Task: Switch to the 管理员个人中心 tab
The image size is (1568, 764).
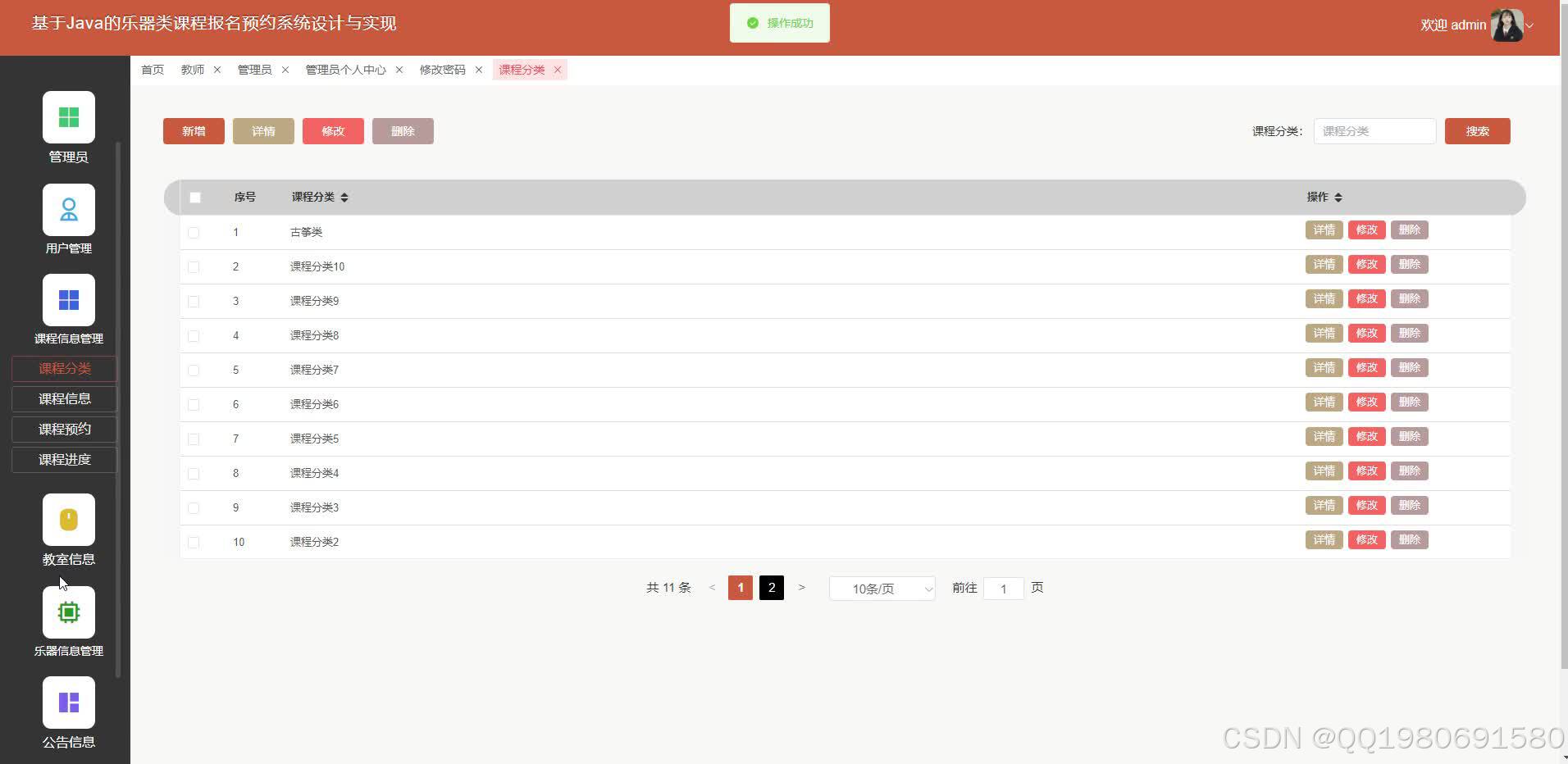Action: click(x=345, y=70)
